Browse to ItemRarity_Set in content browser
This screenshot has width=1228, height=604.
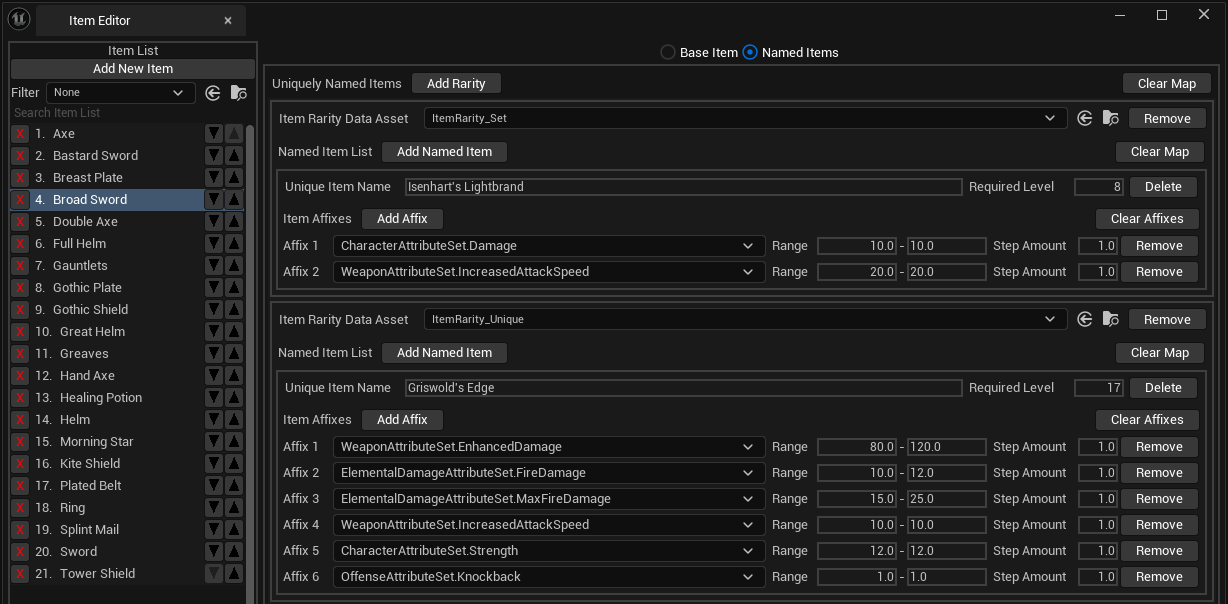[x=1111, y=119]
